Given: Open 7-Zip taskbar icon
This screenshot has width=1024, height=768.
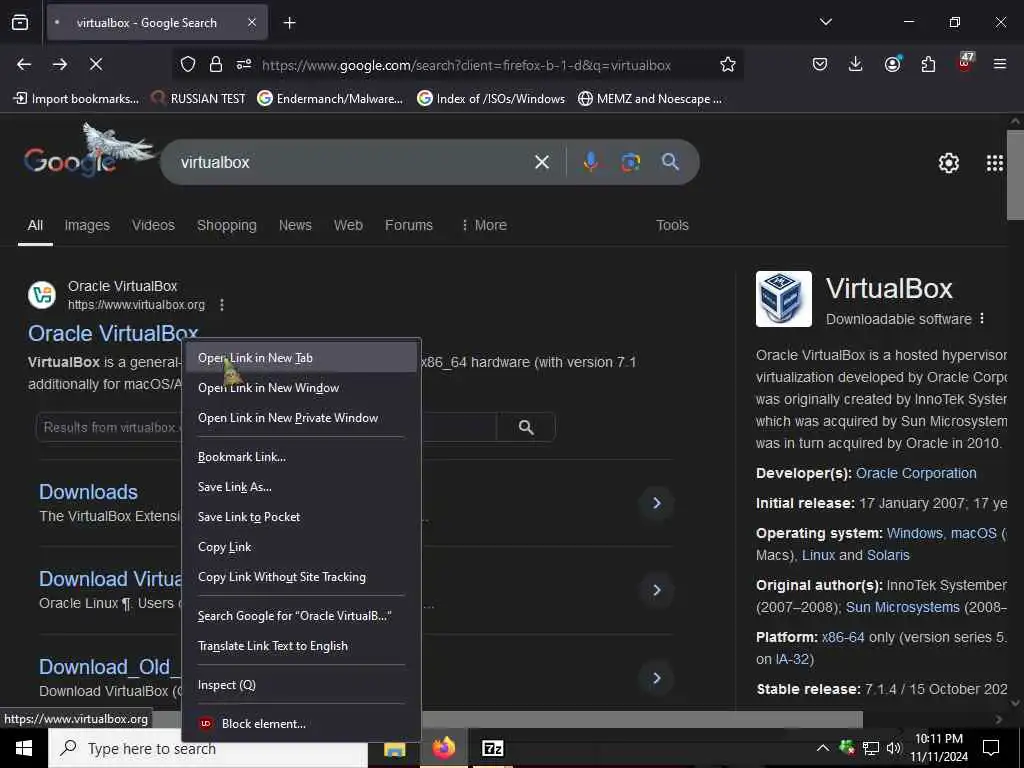Looking at the screenshot, I should click(492, 748).
